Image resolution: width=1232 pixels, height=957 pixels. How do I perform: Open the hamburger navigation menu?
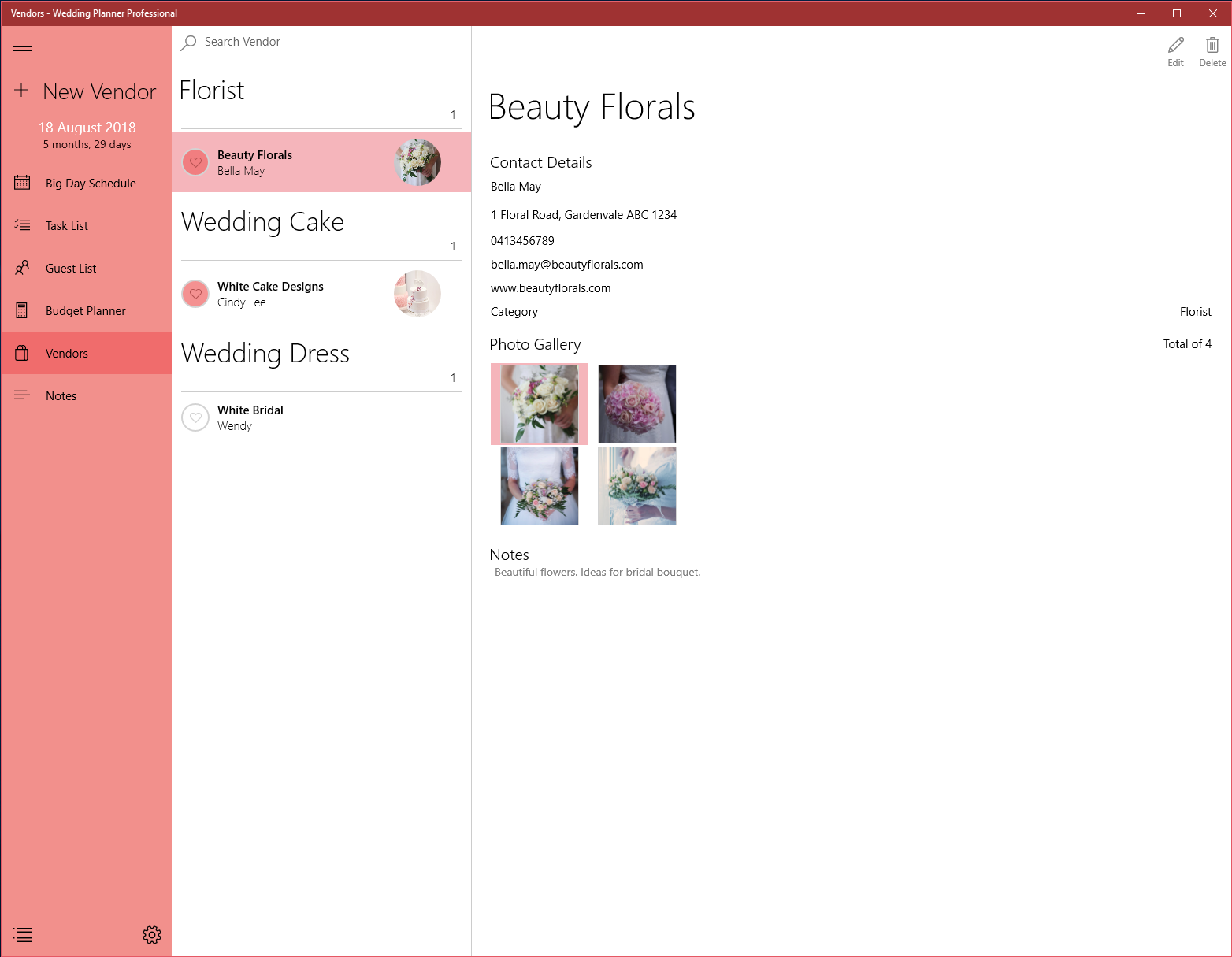23,47
